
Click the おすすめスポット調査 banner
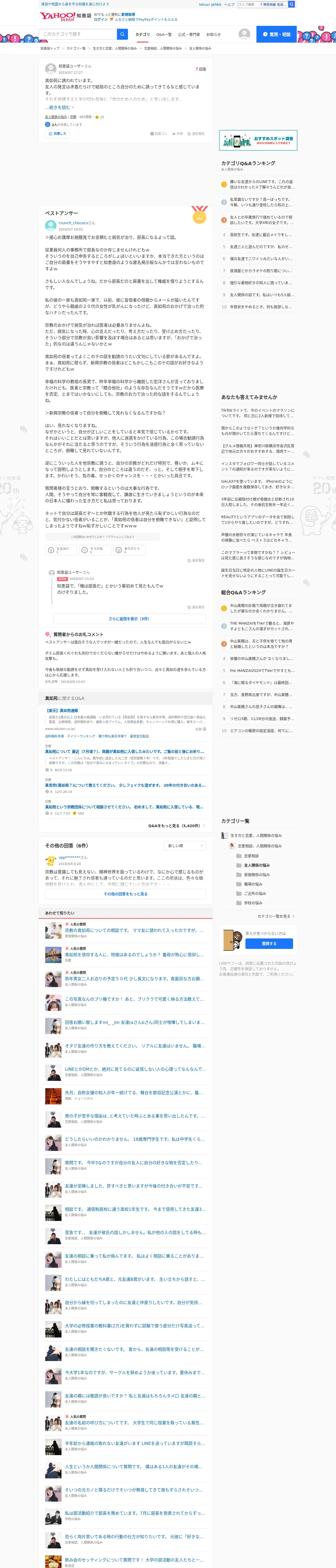[x=258, y=140]
